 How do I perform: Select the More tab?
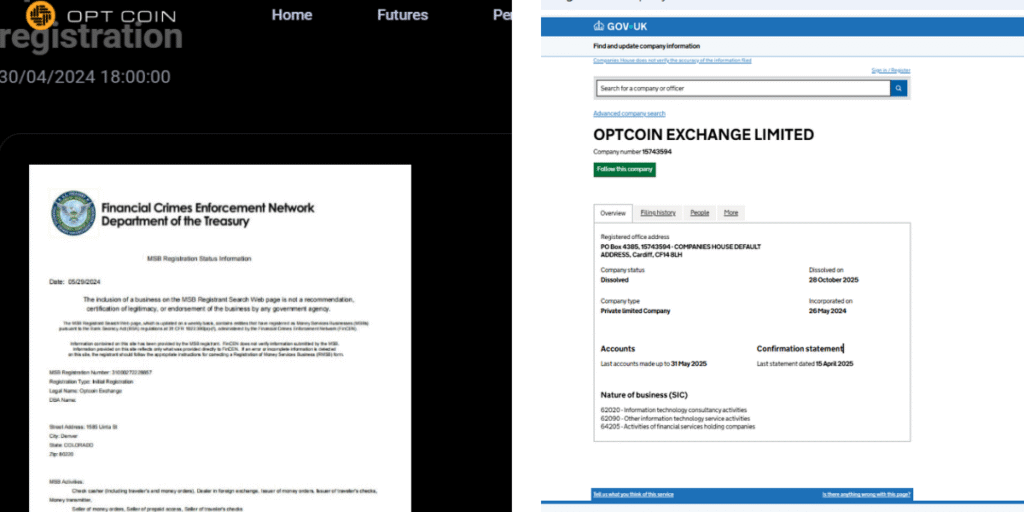pyautogui.click(x=731, y=213)
